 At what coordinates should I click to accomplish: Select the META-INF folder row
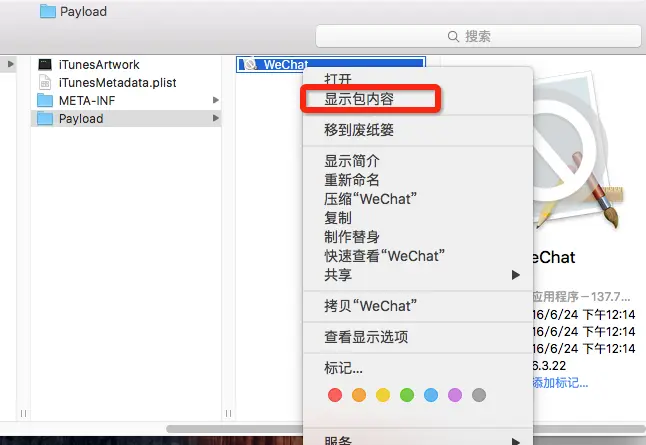tap(126, 101)
